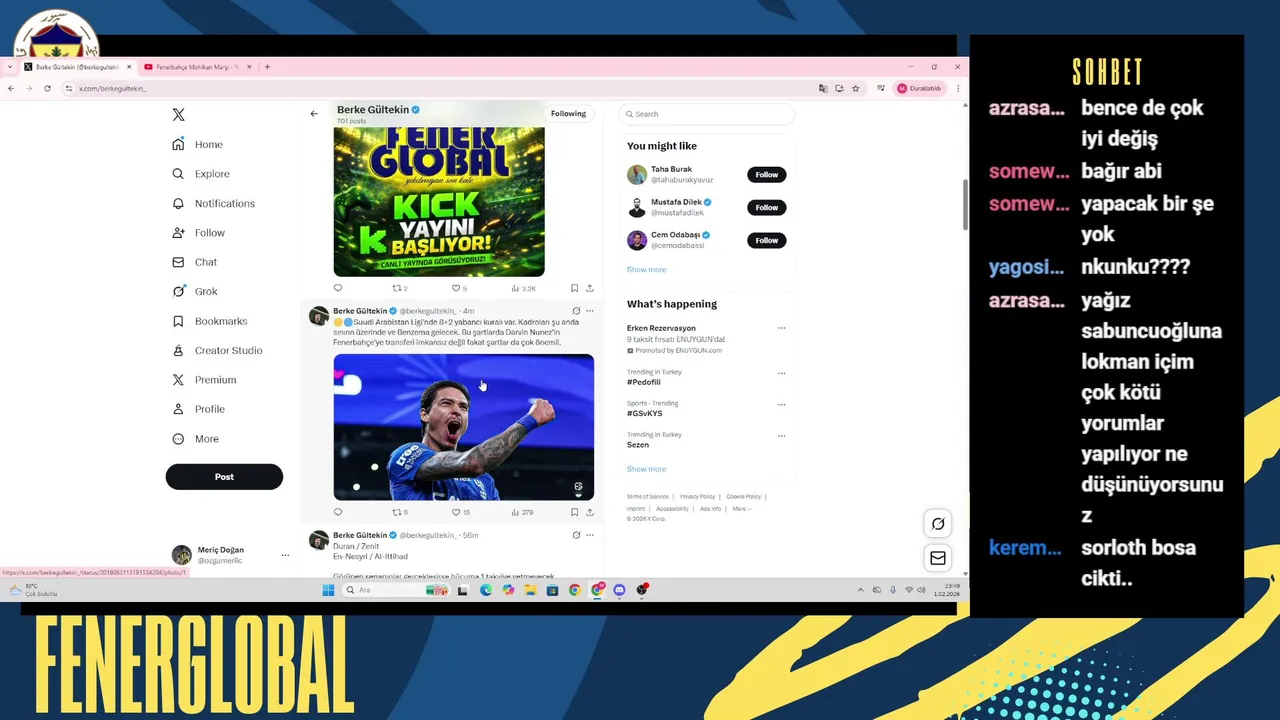Image resolution: width=1280 pixels, height=720 pixels.
Task: Toggle the Following button for Berke Gültekin
Action: [568, 113]
